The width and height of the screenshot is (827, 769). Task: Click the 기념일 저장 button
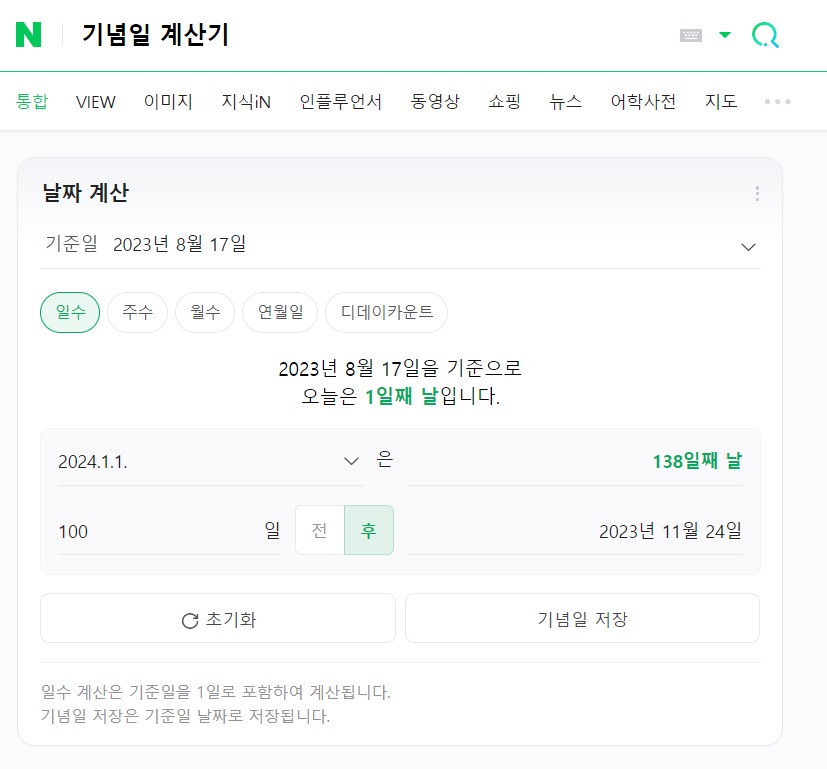581,618
